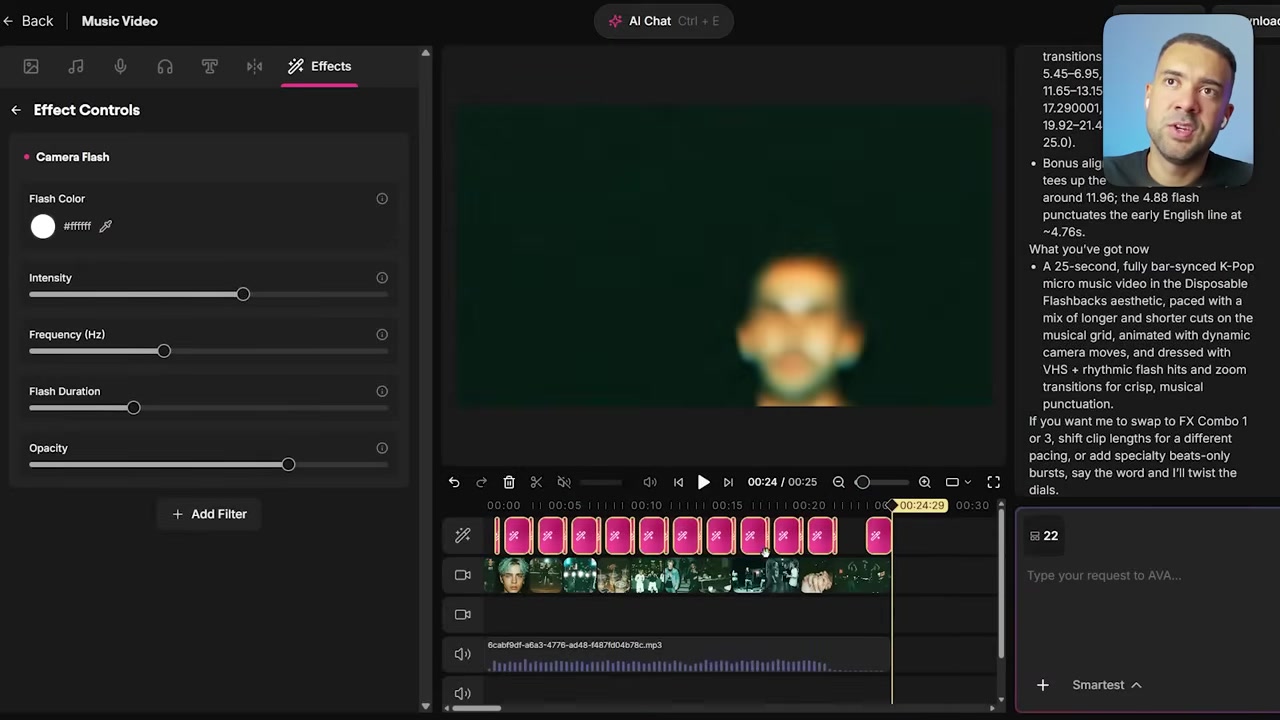Pick color with the eyedropper tool
This screenshot has width=1280, height=720.
tap(105, 226)
